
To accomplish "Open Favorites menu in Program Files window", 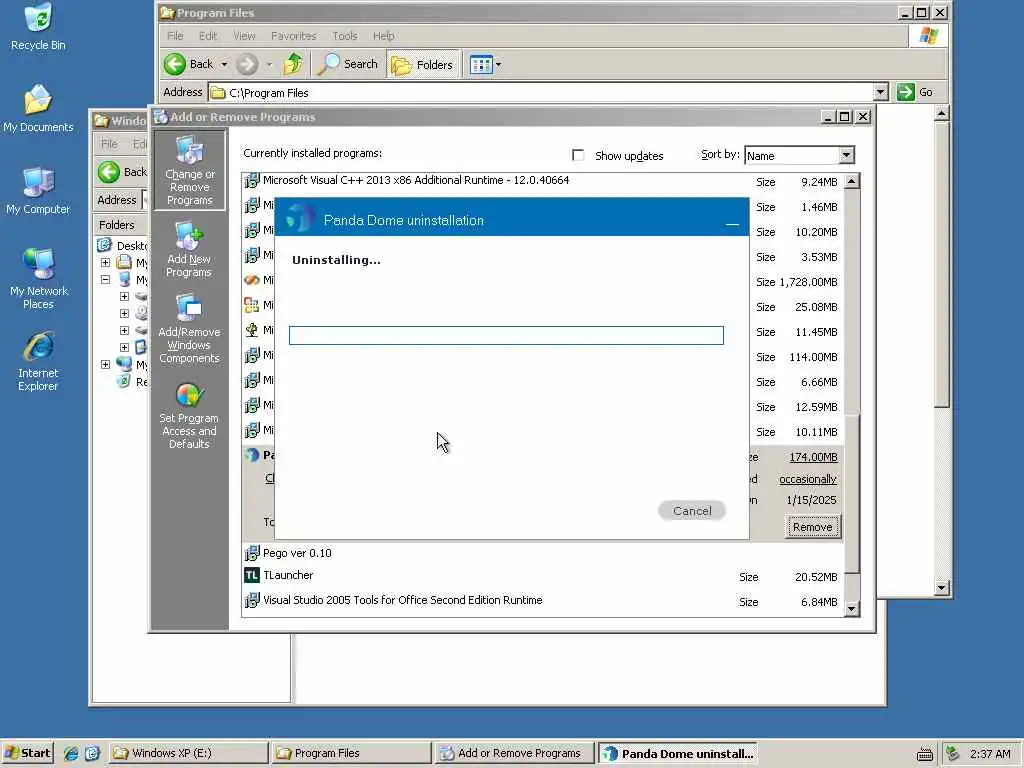I will (293, 36).
